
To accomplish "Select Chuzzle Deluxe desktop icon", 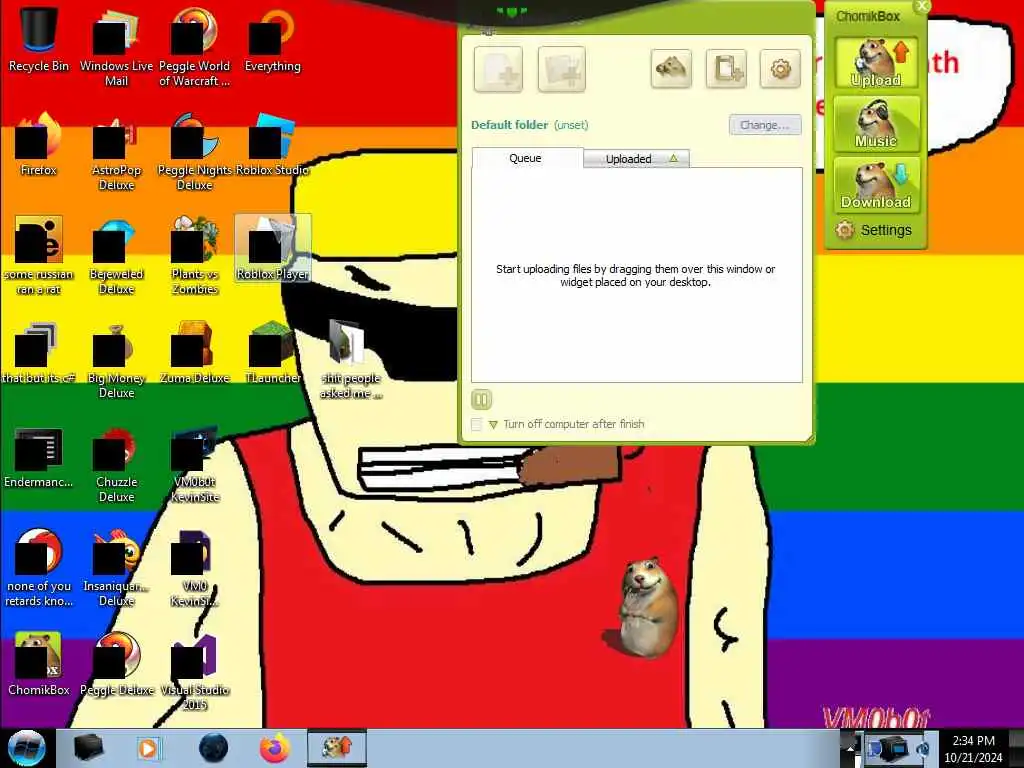I will click(x=116, y=464).
